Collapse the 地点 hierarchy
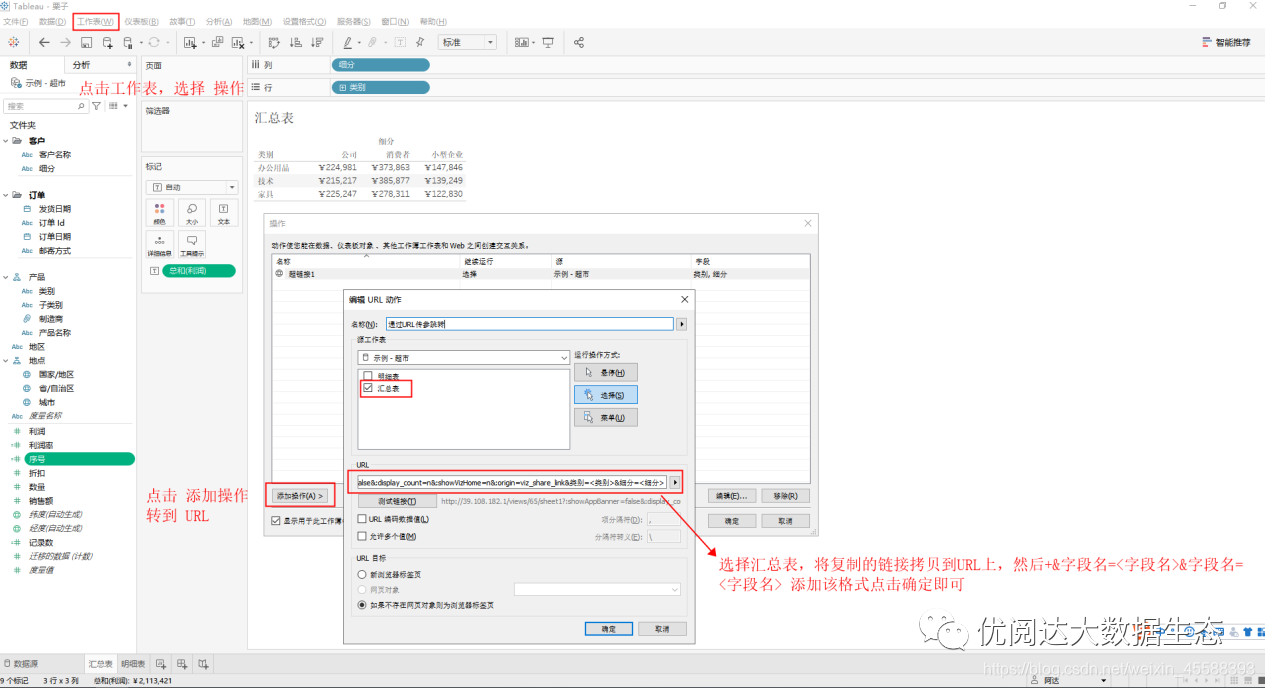1265x688 pixels. tap(6, 361)
